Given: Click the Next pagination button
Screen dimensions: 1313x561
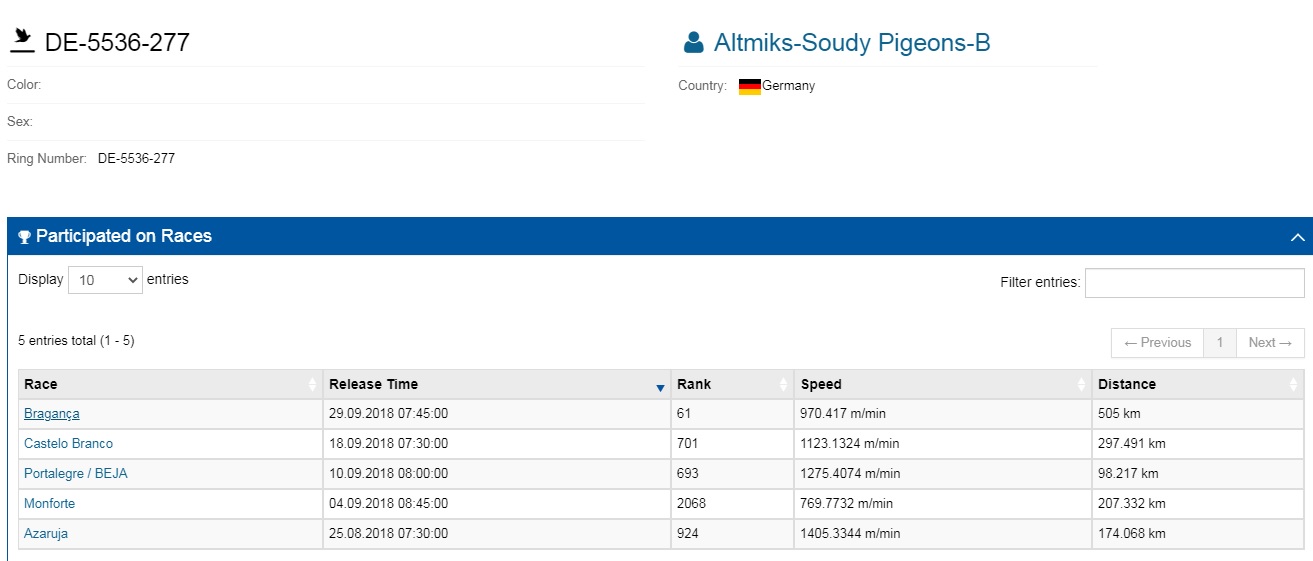Looking at the screenshot, I should click(1270, 343).
